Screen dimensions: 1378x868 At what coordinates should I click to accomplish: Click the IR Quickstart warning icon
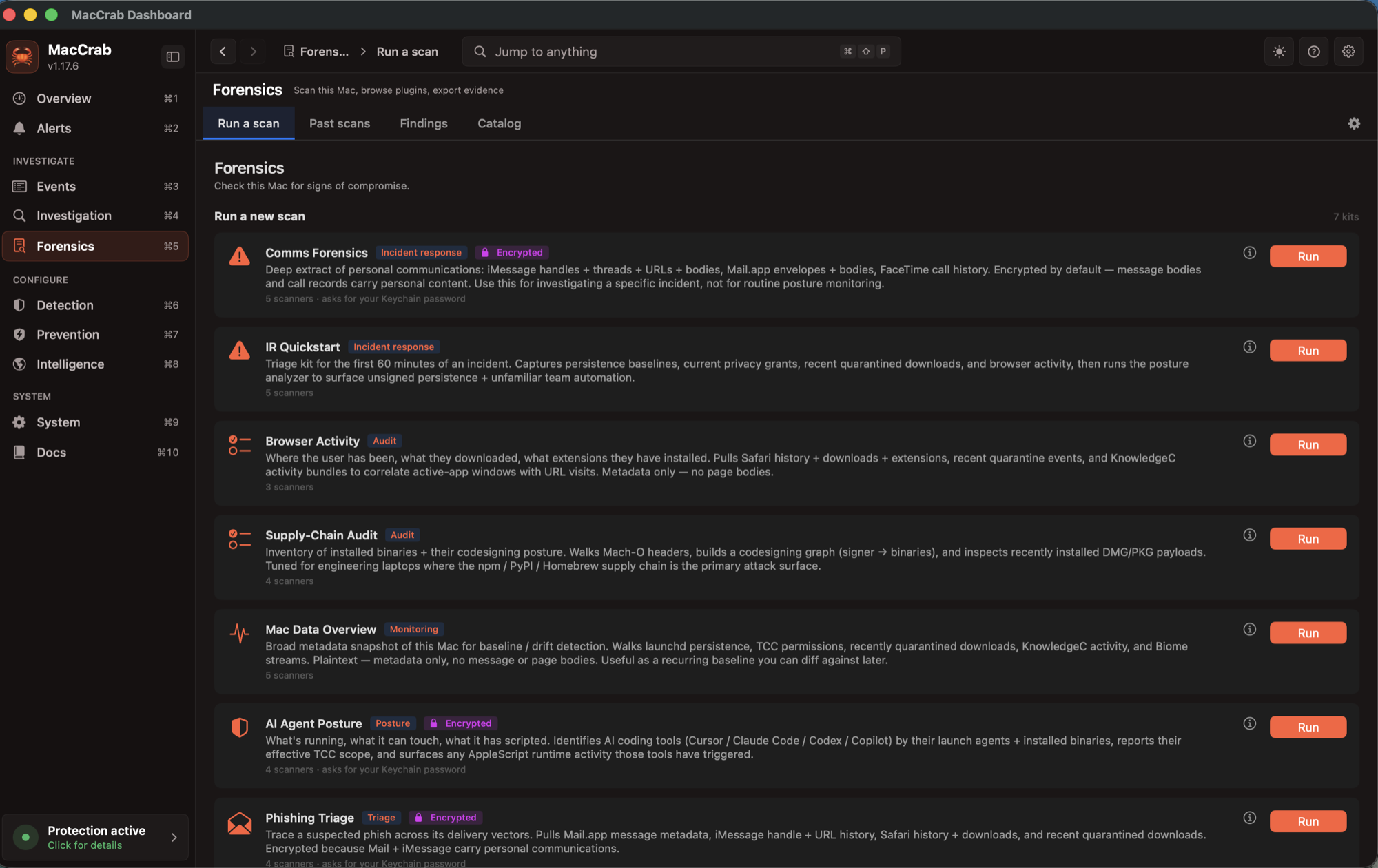click(x=239, y=351)
